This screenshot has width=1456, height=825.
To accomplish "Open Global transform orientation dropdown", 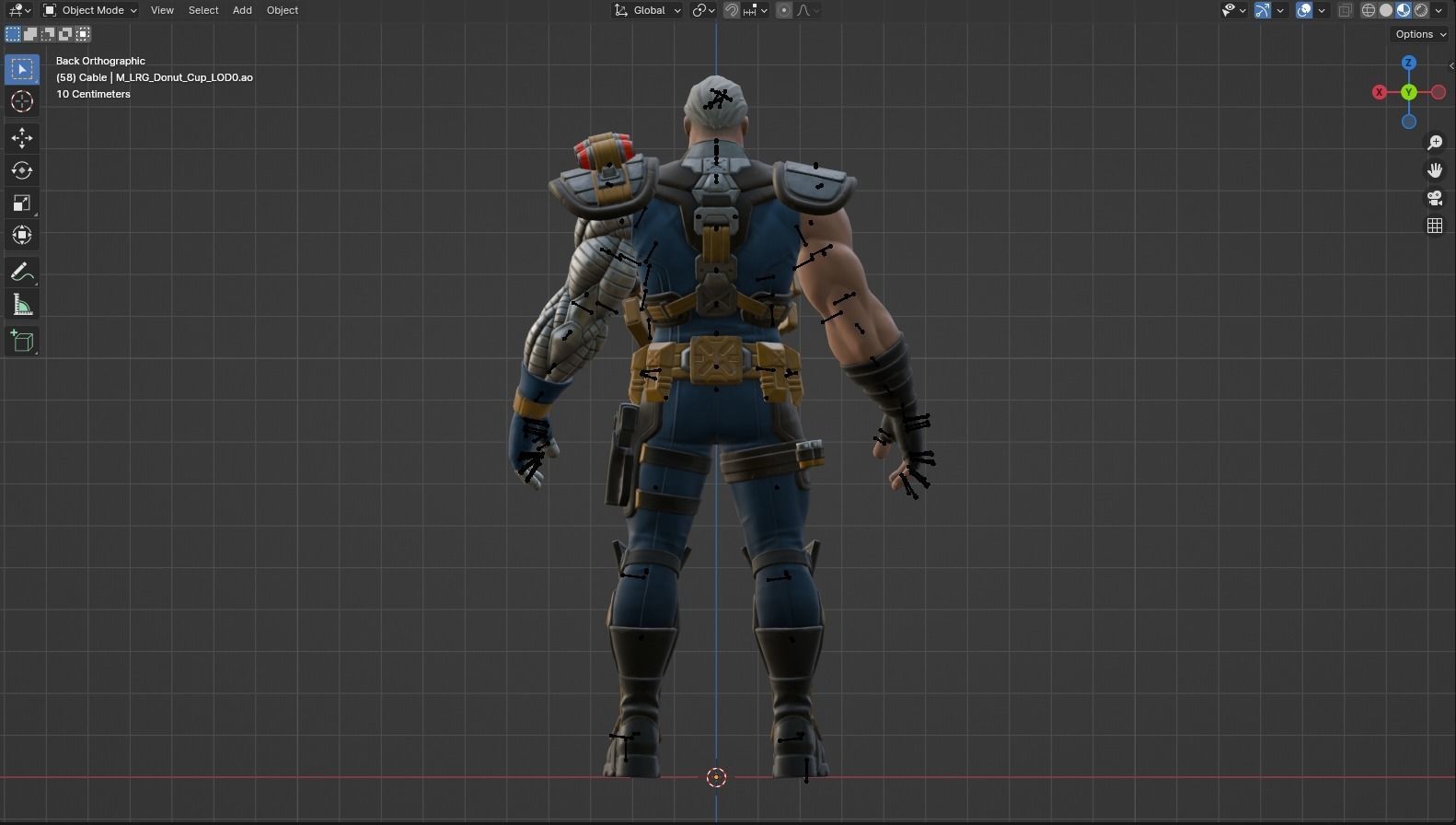I will pos(648,10).
